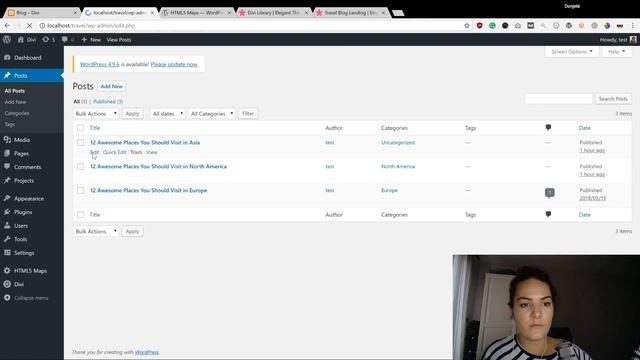Screen dimensions: 640x360
Task: Sort by comments icon in table header
Action: pyautogui.click(x=548, y=128)
